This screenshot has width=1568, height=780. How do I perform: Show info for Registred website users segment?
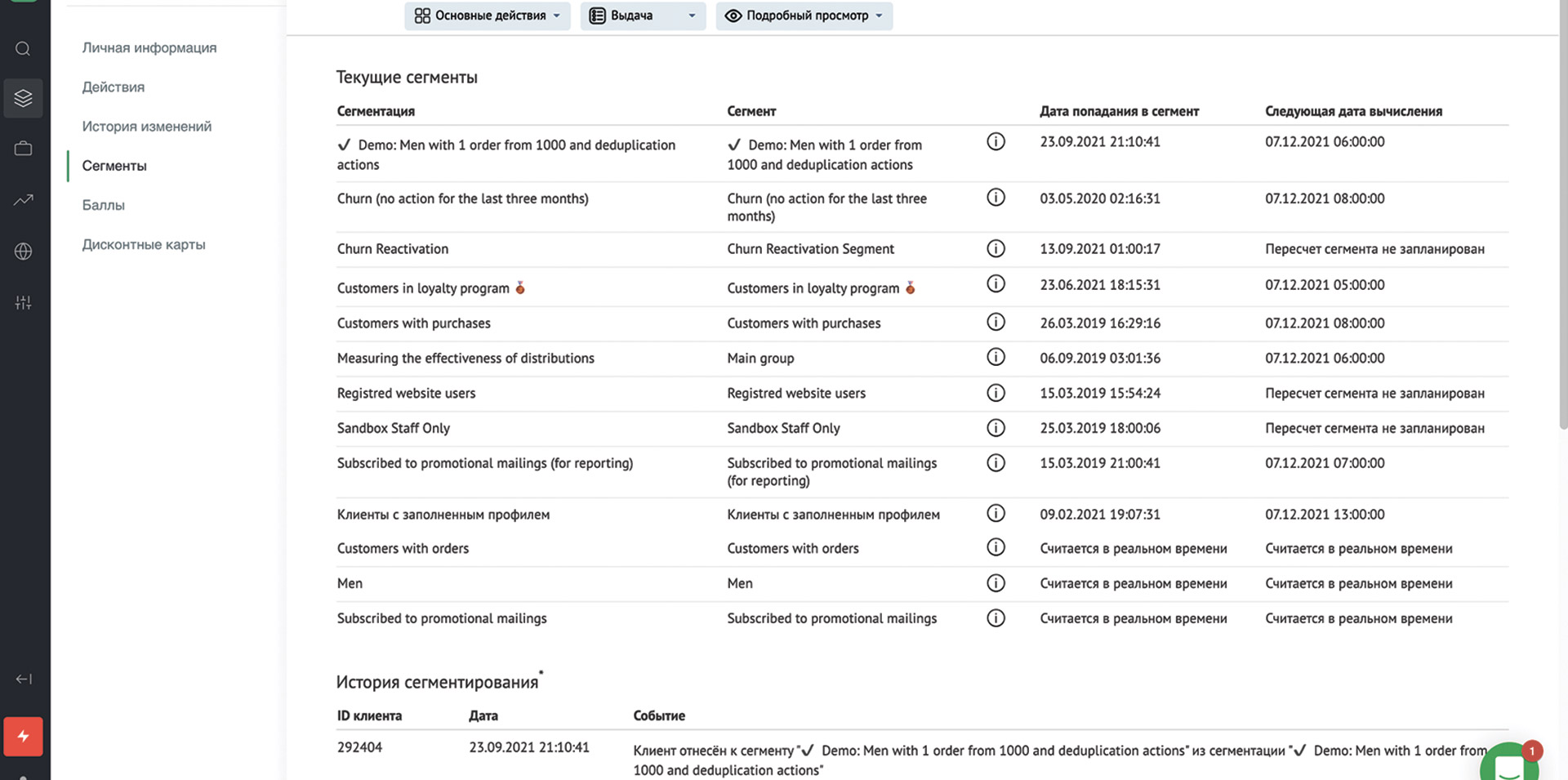996,393
